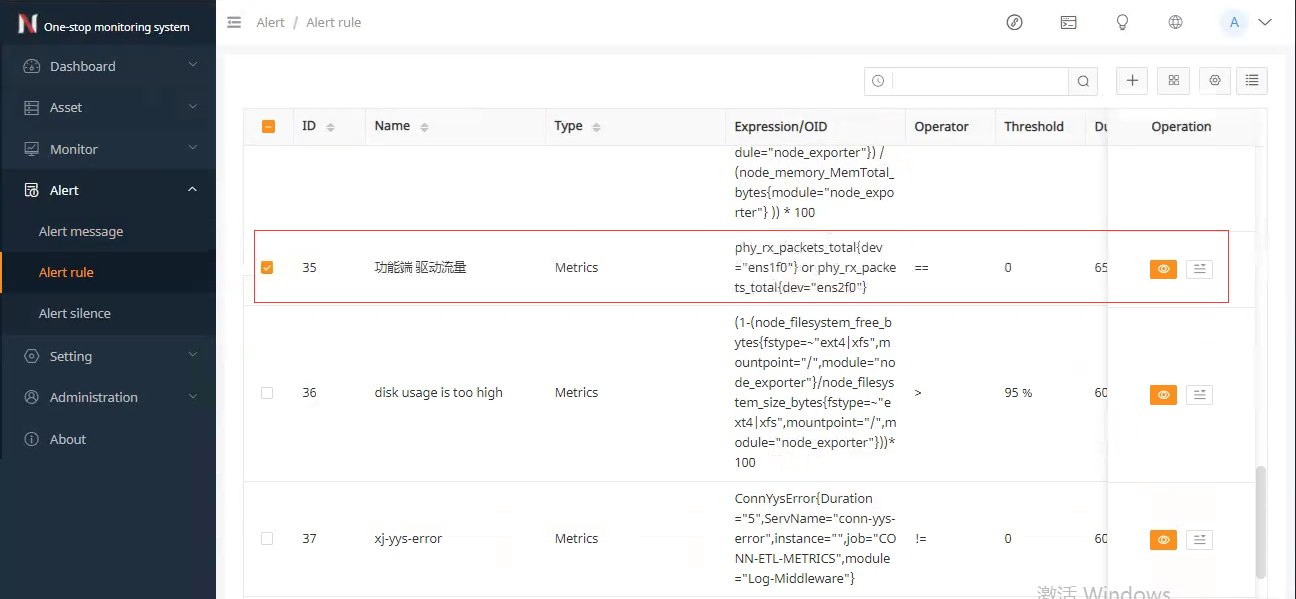Click the plus icon to add rule

1131,81
